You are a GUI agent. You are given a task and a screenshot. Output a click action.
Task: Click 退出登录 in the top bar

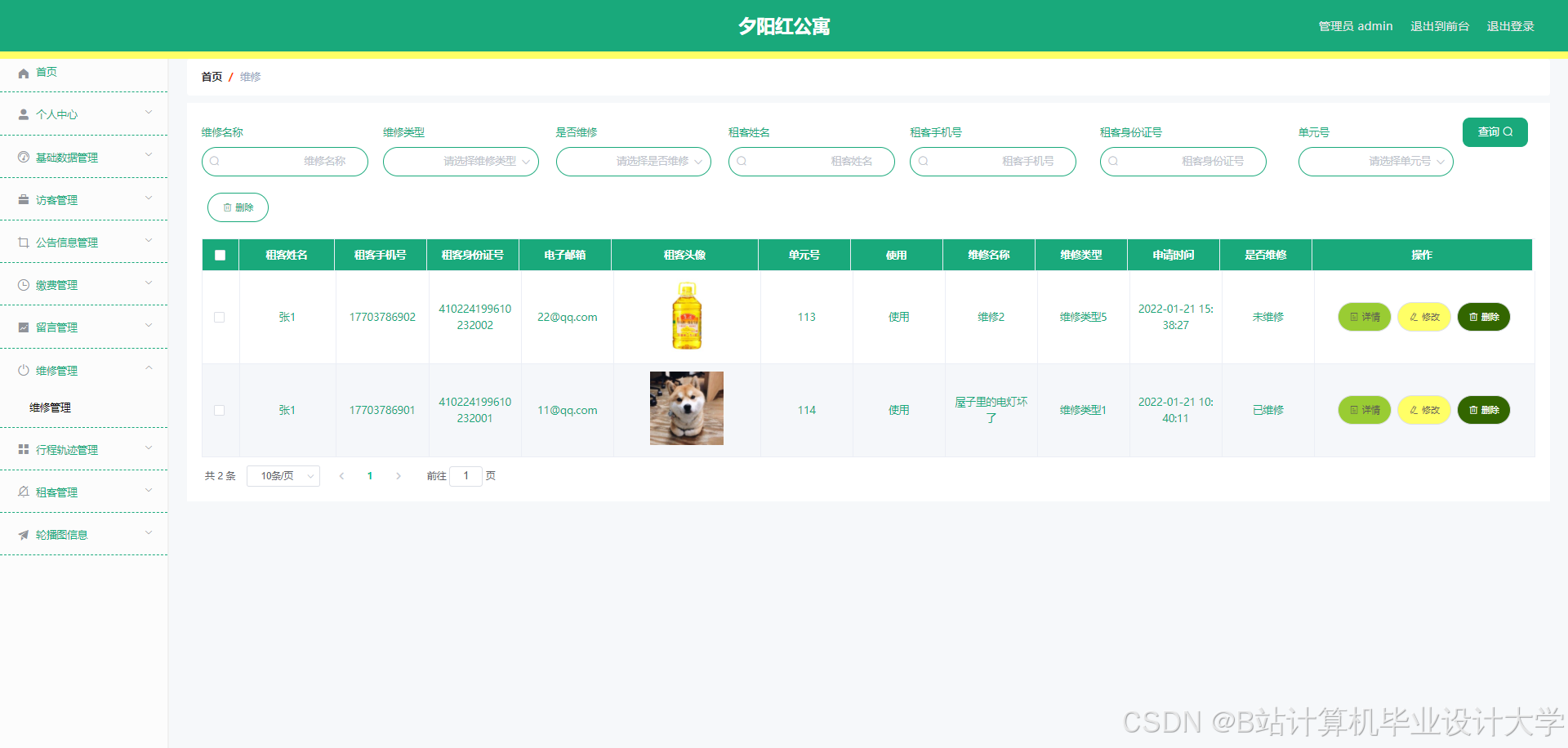(1510, 26)
